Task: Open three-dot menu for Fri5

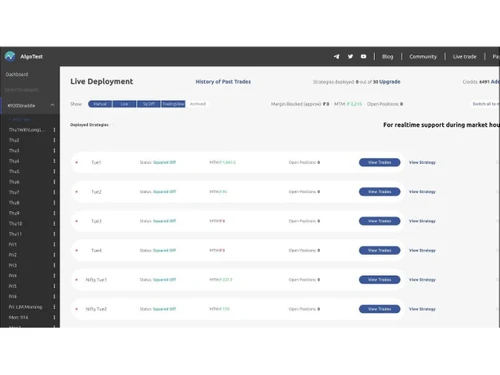Action: (x=54, y=286)
